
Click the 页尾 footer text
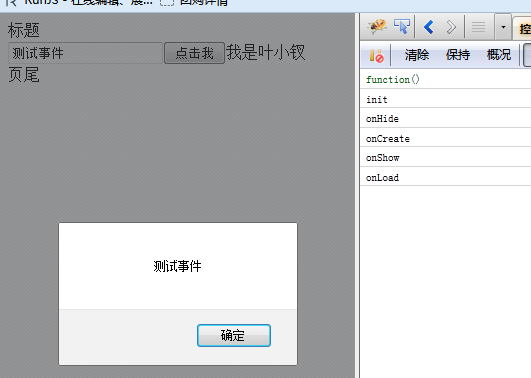coord(24,75)
